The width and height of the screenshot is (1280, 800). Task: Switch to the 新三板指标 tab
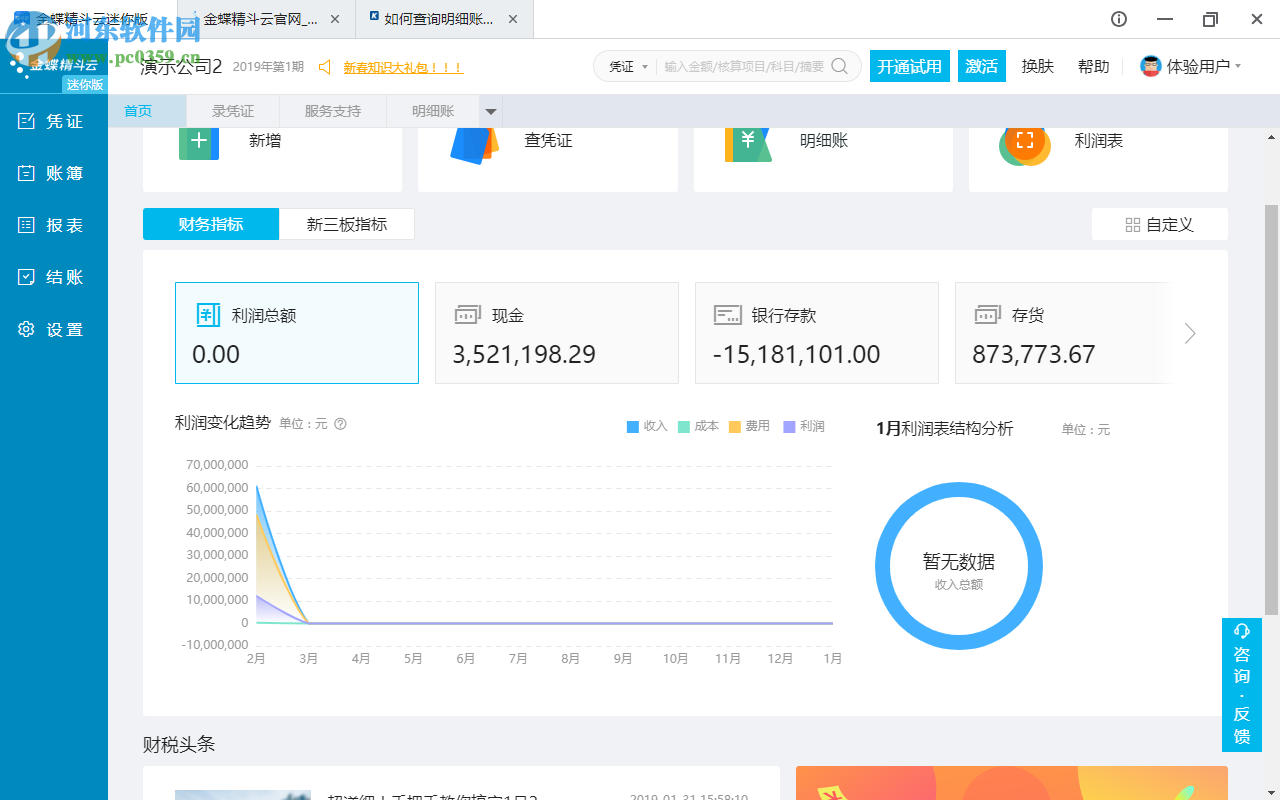tap(346, 224)
